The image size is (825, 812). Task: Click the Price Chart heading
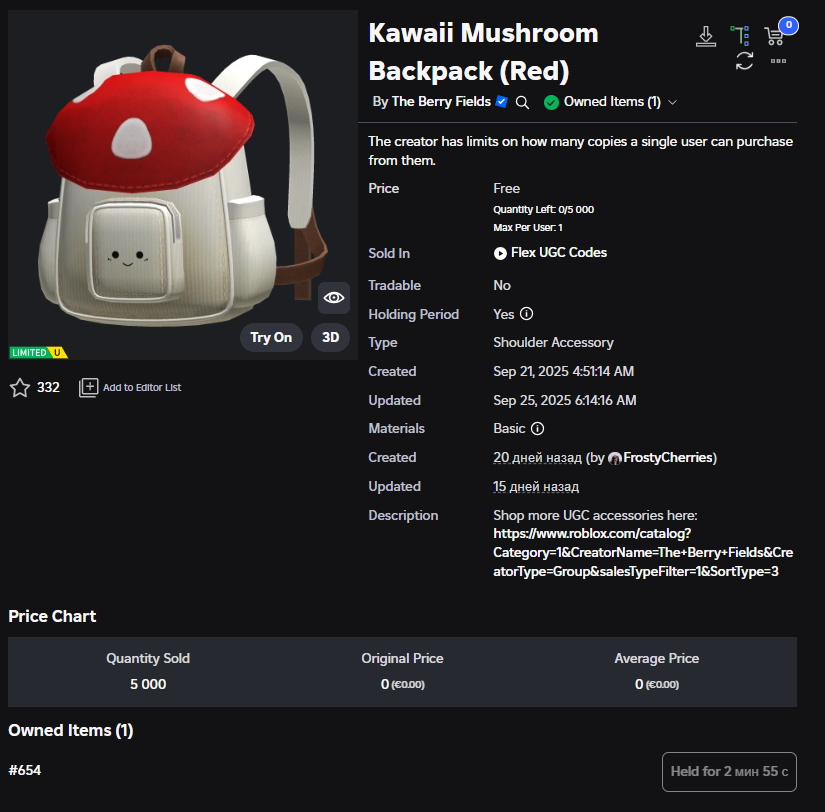(x=52, y=616)
